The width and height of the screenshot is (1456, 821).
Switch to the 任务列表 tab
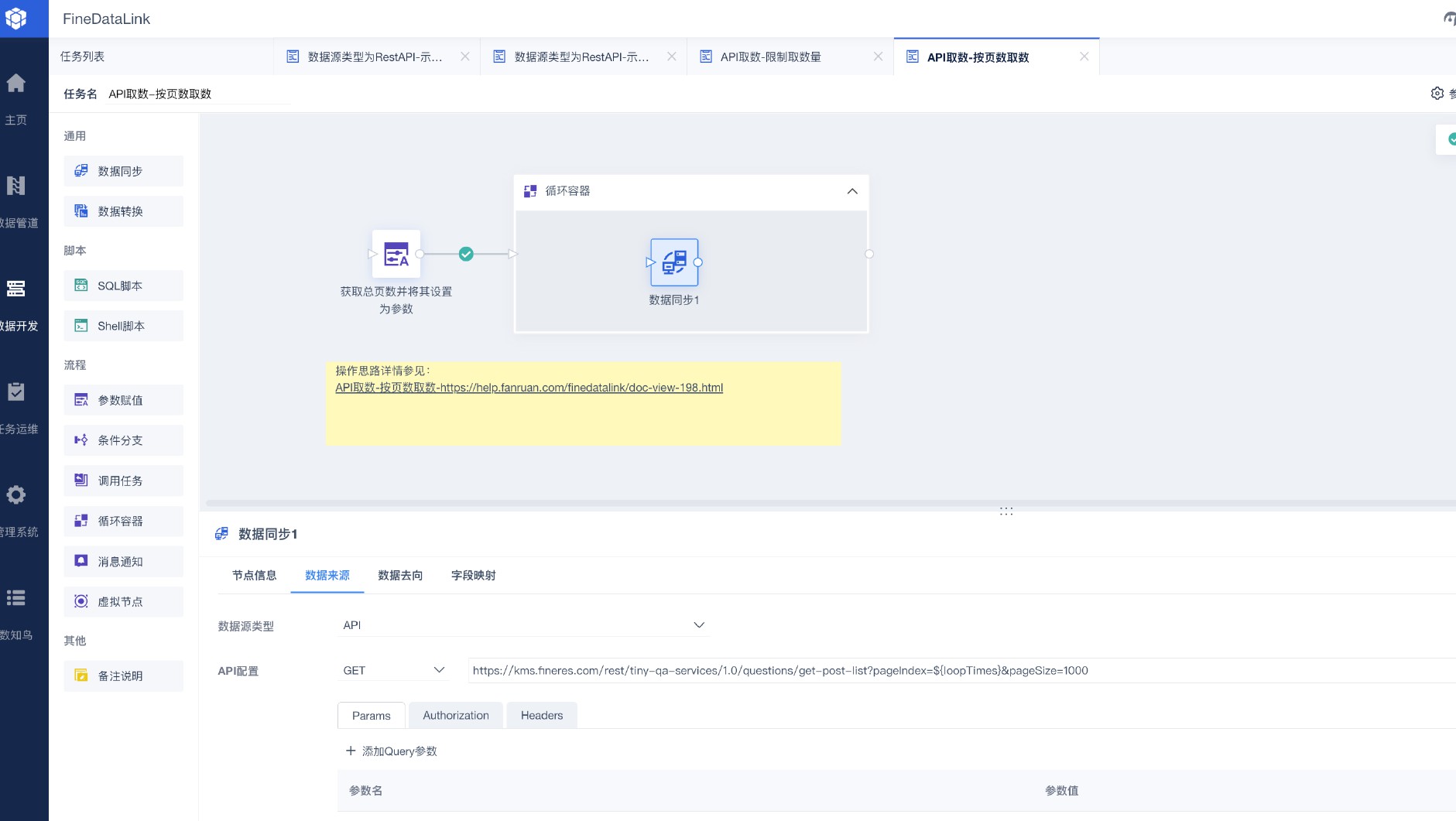tap(83, 56)
